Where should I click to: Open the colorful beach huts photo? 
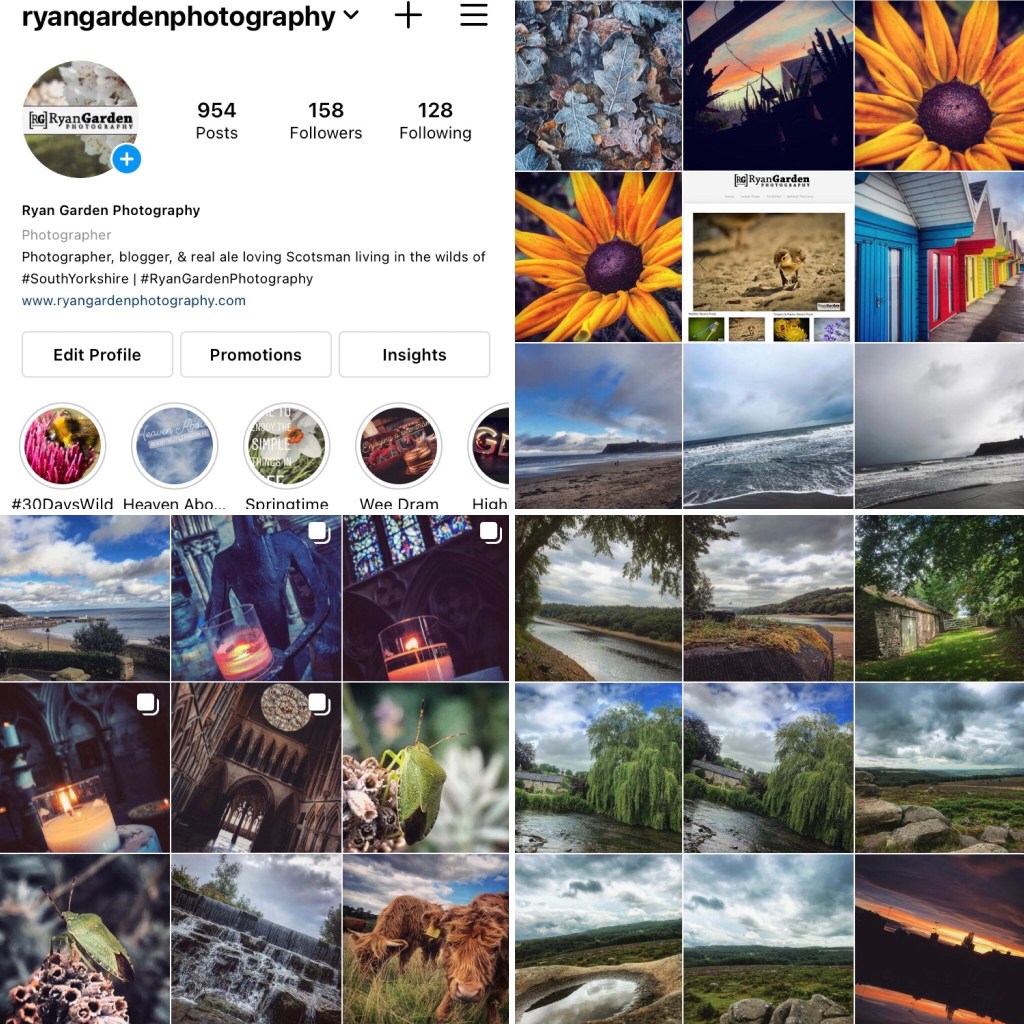coord(939,257)
